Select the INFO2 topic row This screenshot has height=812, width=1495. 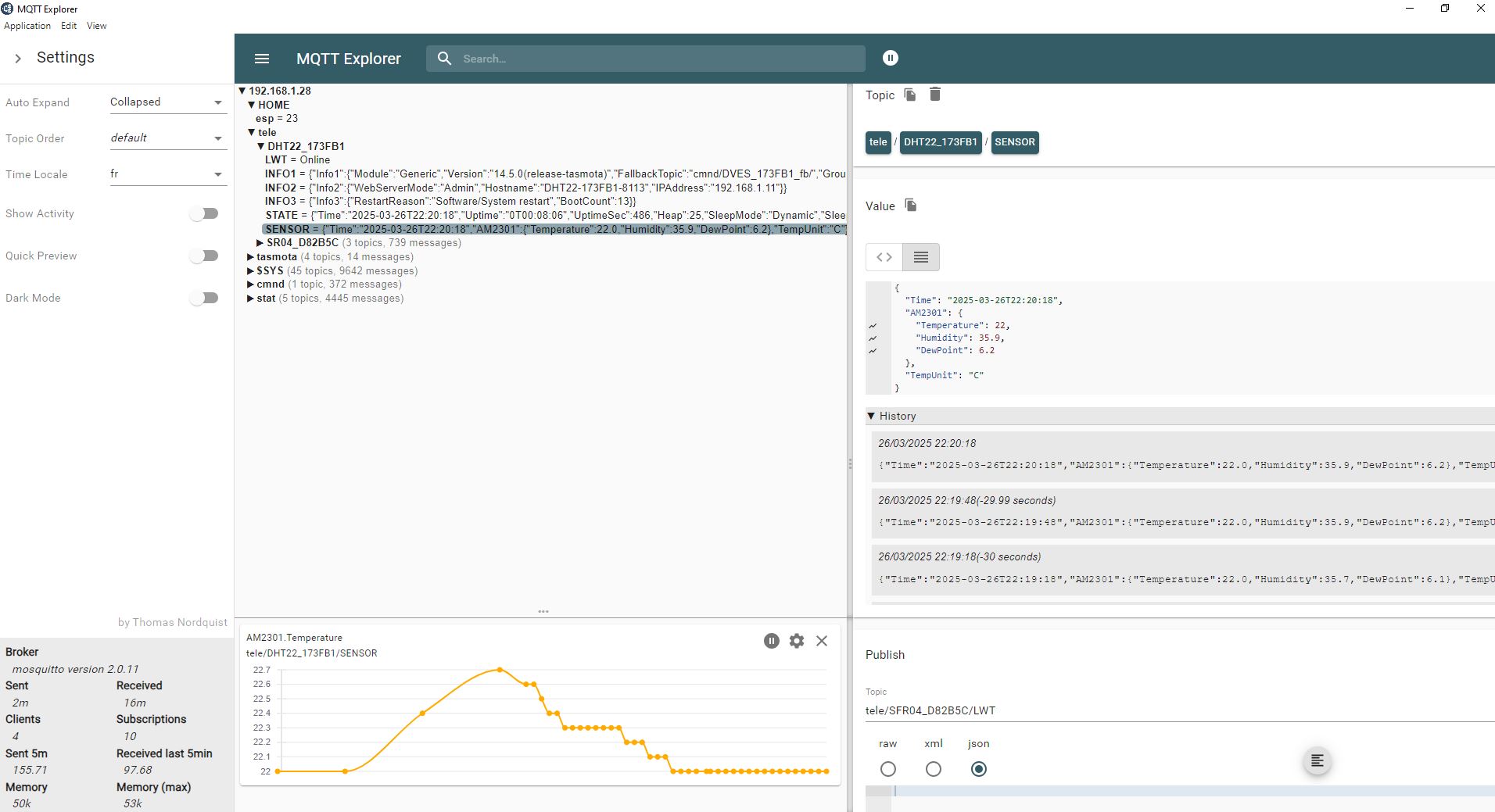click(525, 188)
